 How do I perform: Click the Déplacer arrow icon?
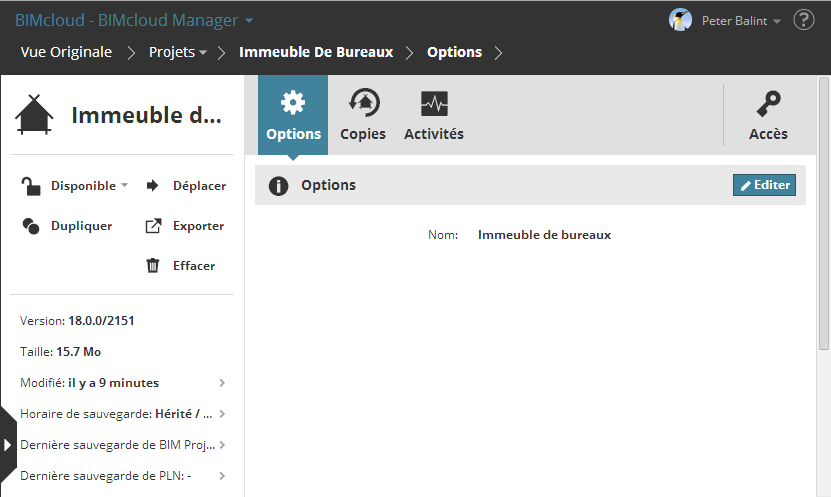tap(153, 185)
